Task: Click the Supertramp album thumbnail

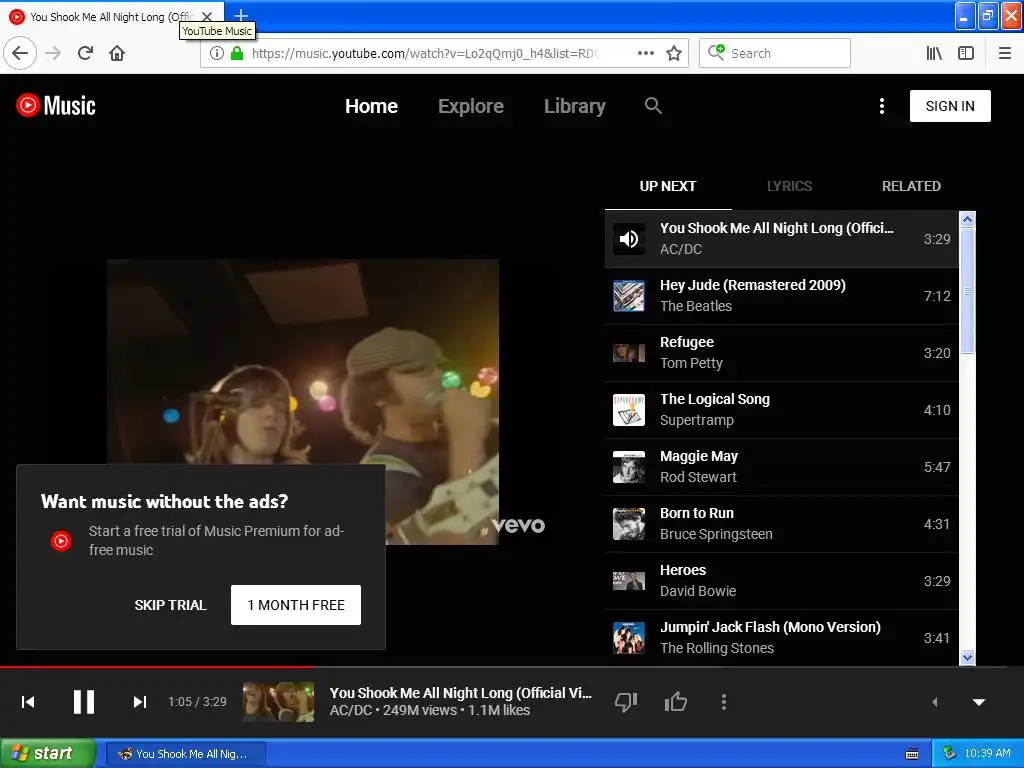Action: pyautogui.click(x=629, y=409)
